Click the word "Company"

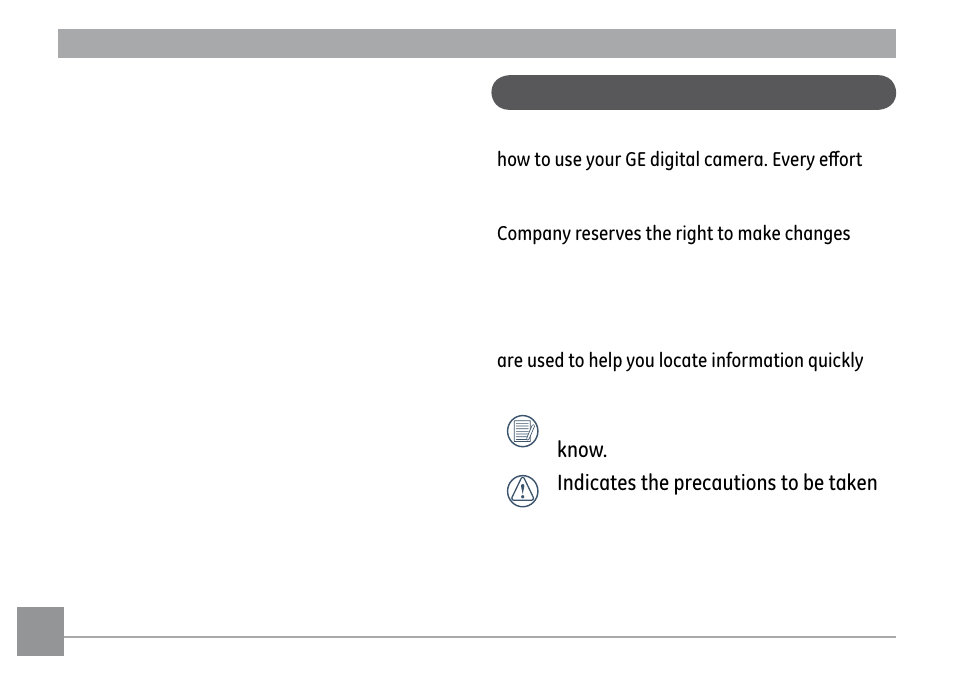(x=534, y=234)
